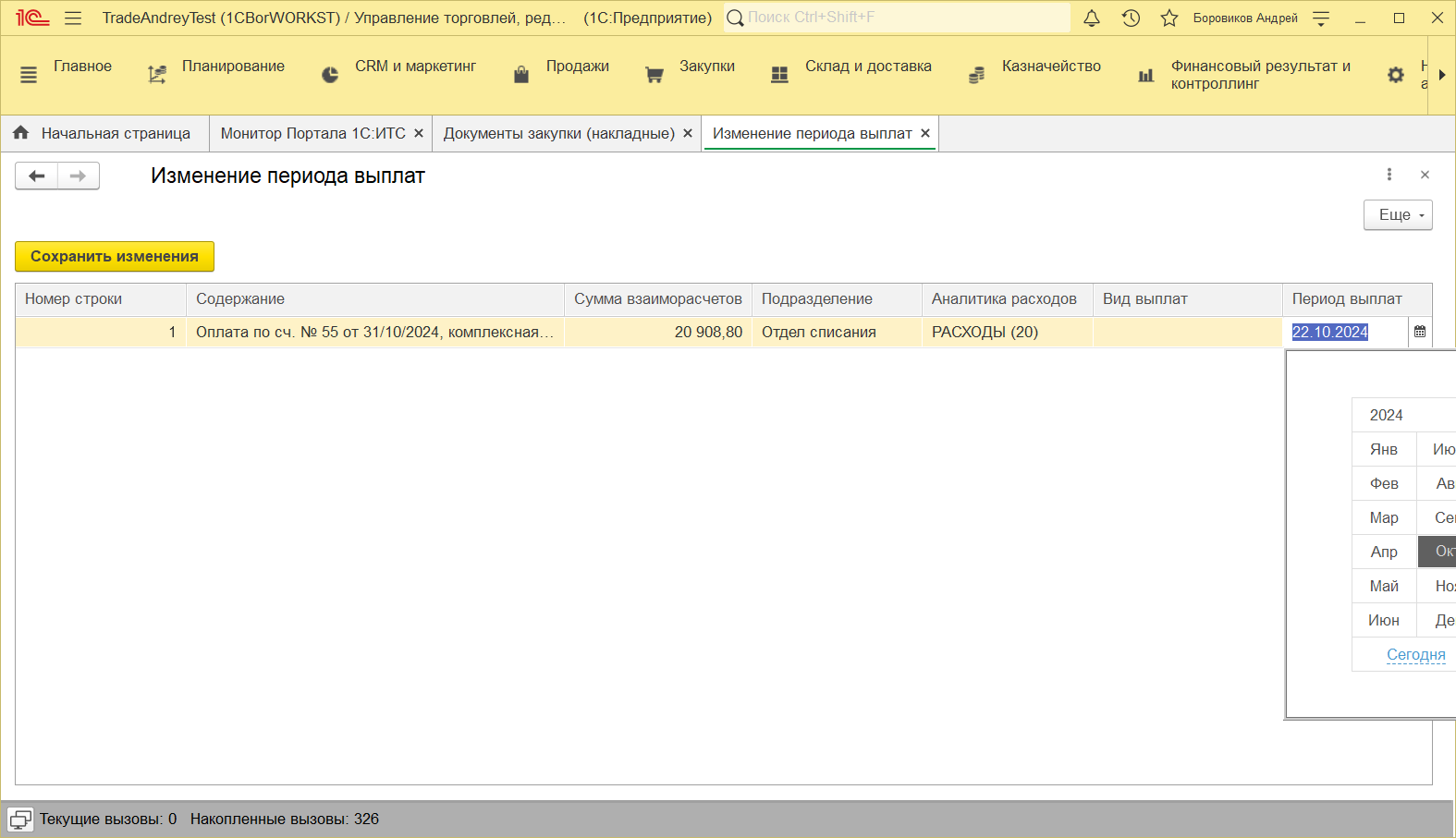Open the history clock icon

point(1131,18)
